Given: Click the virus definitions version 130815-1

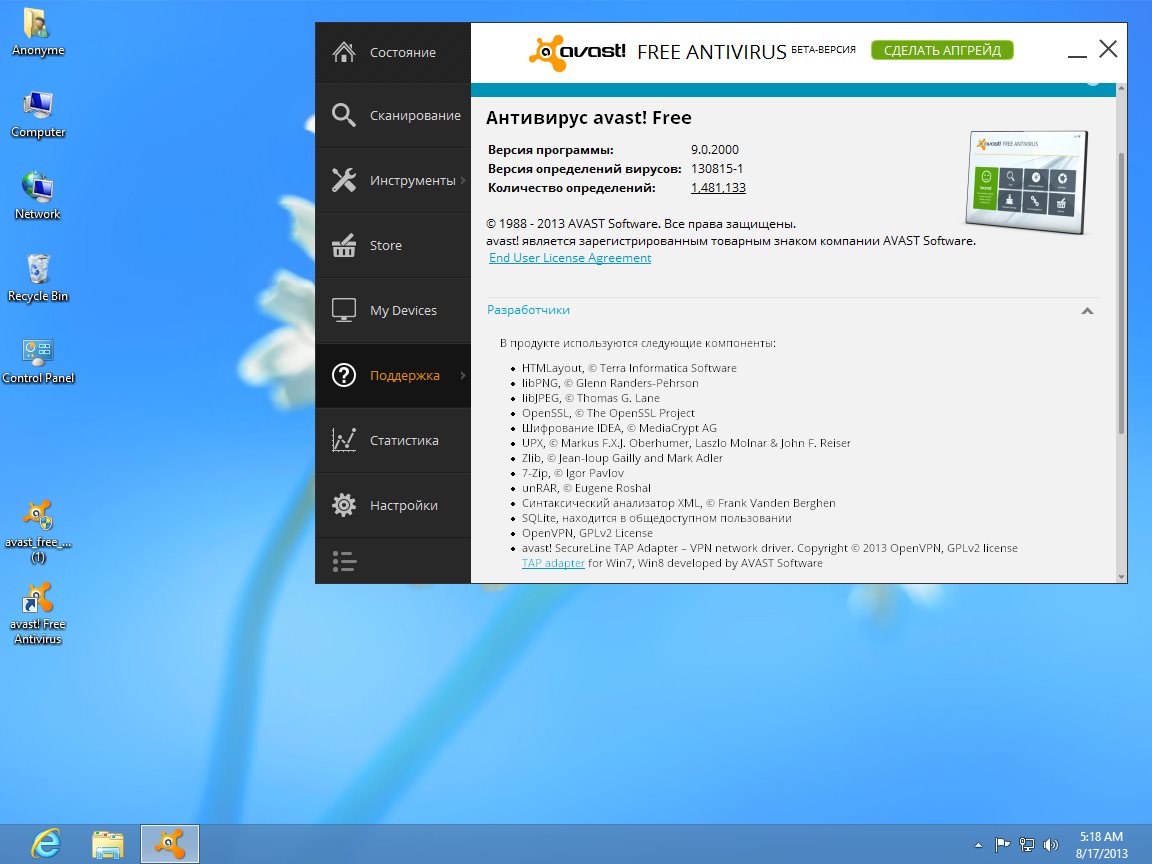Looking at the screenshot, I should (x=717, y=168).
